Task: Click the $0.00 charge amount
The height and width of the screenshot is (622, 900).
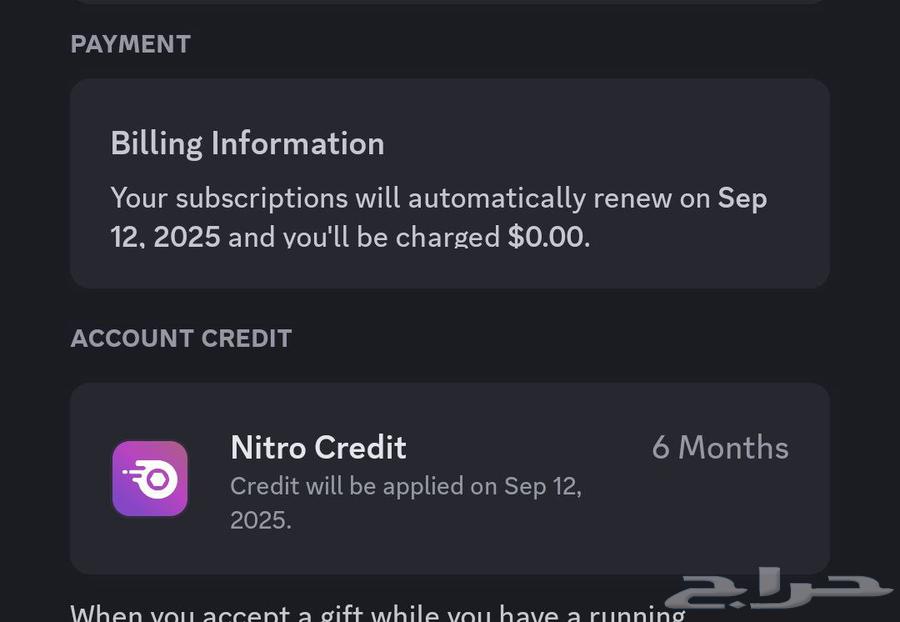Action: 546,237
